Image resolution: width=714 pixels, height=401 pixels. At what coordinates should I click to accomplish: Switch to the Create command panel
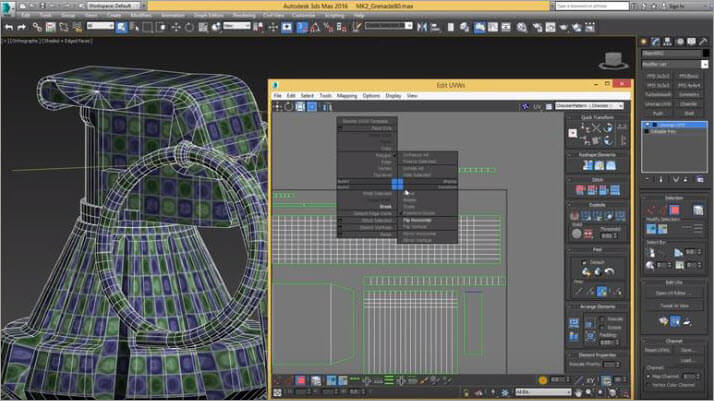[x=644, y=41]
